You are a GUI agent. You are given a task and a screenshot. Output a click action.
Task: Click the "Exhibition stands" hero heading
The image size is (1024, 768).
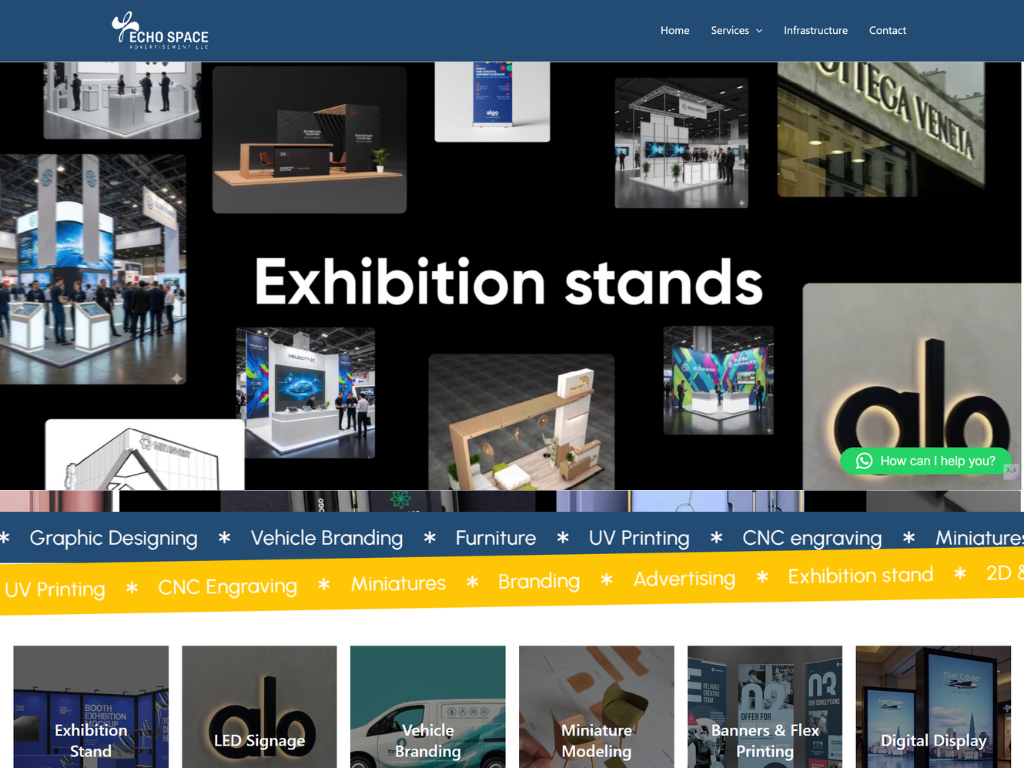(x=508, y=282)
